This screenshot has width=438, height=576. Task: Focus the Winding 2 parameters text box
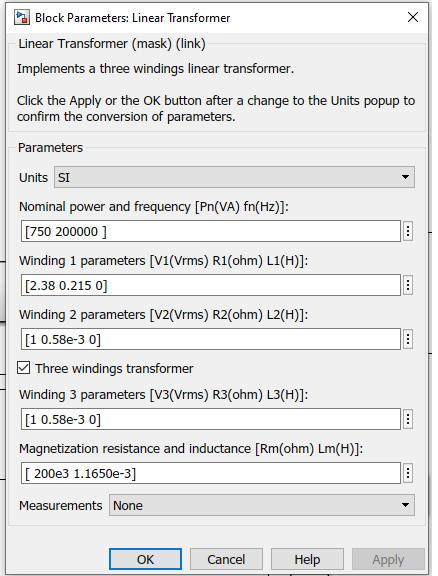pos(211,339)
